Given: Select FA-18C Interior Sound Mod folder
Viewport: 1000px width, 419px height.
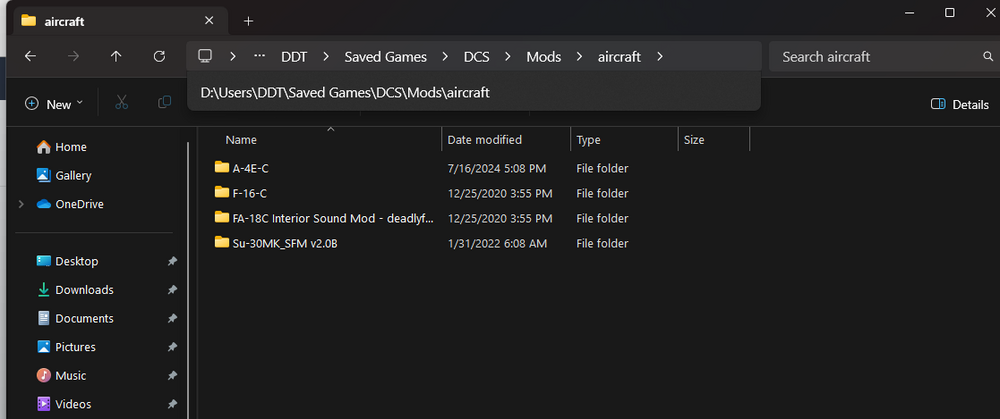Looking at the screenshot, I should 333,218.
